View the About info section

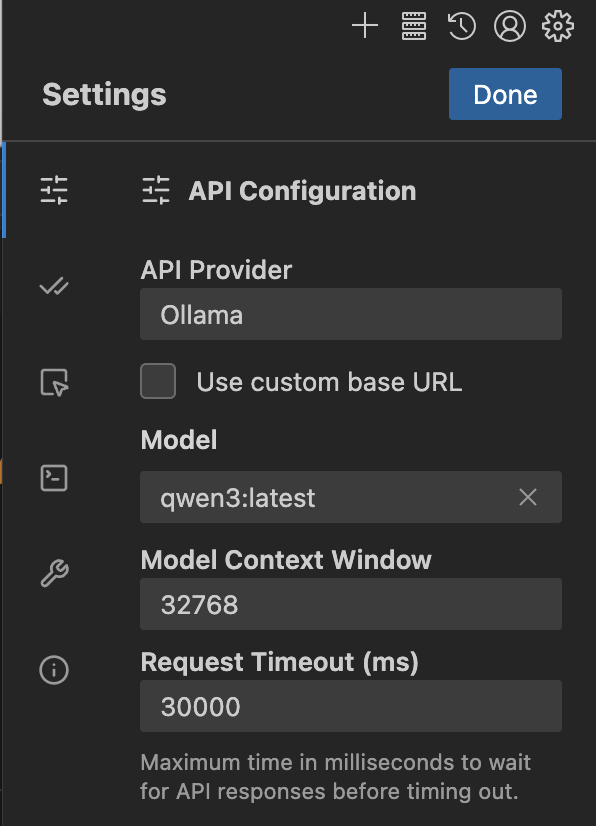55,670
